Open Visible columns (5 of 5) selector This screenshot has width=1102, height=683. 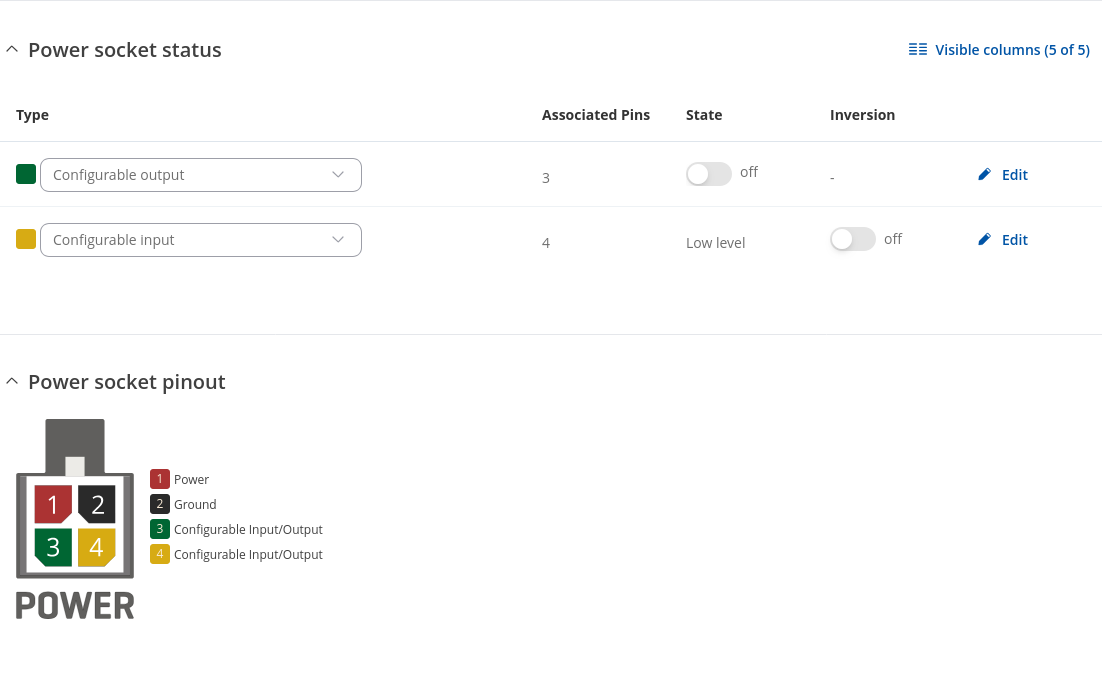(1011, 50)
